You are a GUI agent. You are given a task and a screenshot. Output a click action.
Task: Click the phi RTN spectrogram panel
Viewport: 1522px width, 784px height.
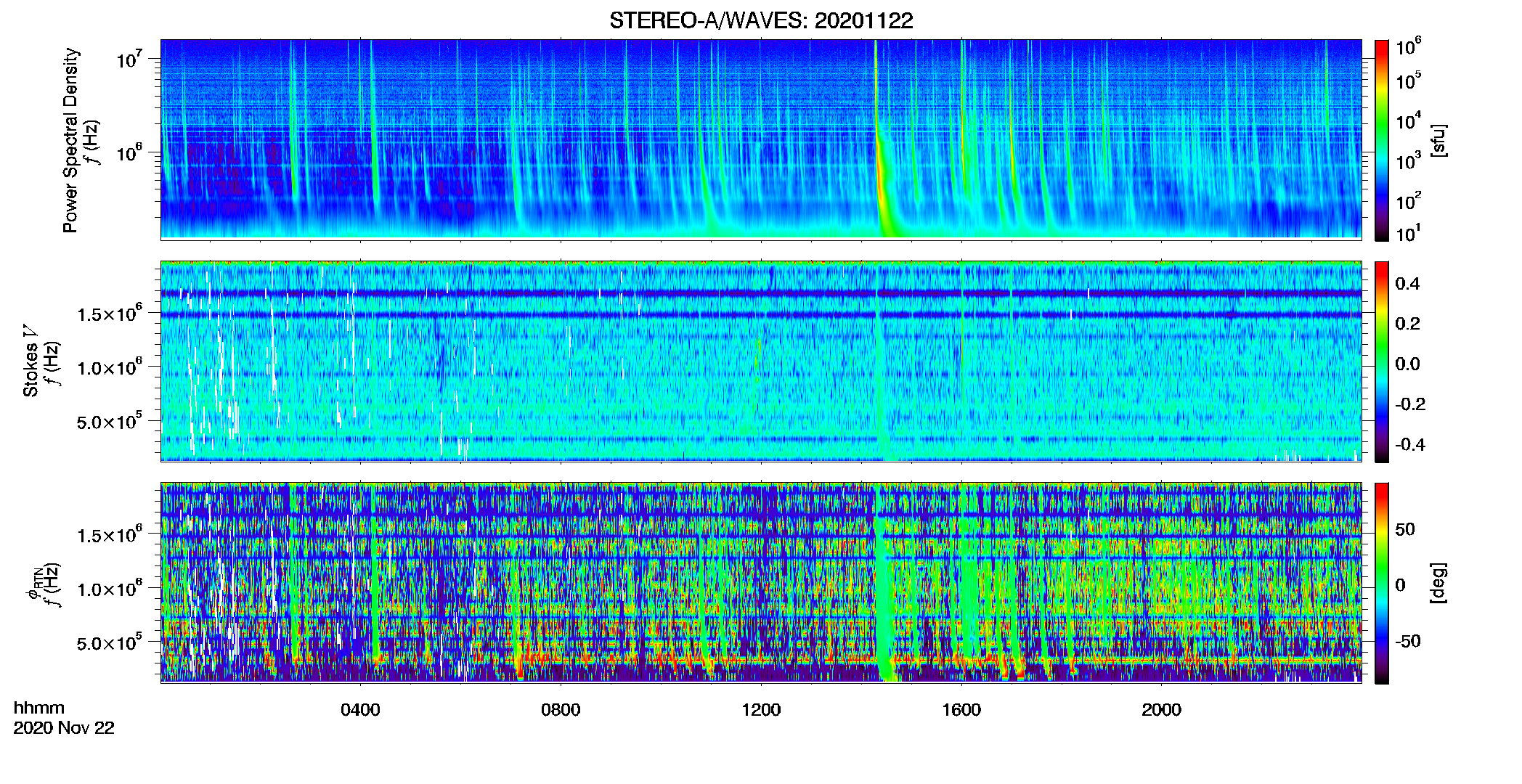point(761,583)
